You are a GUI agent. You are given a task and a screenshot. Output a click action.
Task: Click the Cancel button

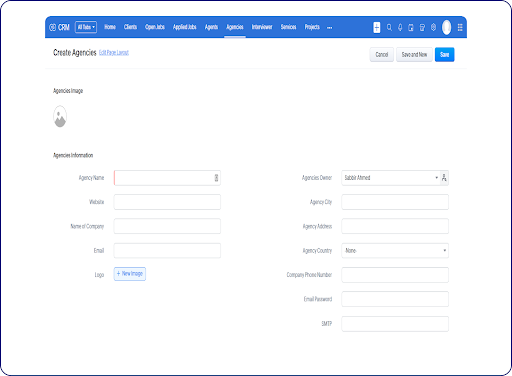coord(382,54)
